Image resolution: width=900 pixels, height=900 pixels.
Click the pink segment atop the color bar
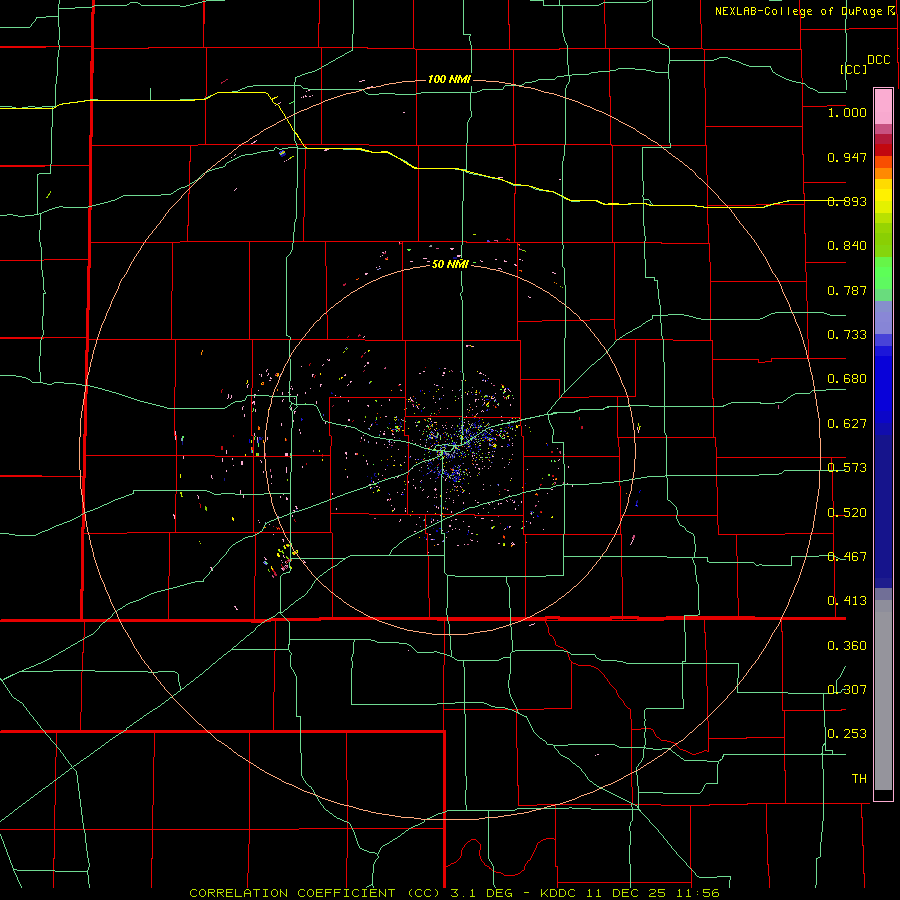click(x=883, y=107)
